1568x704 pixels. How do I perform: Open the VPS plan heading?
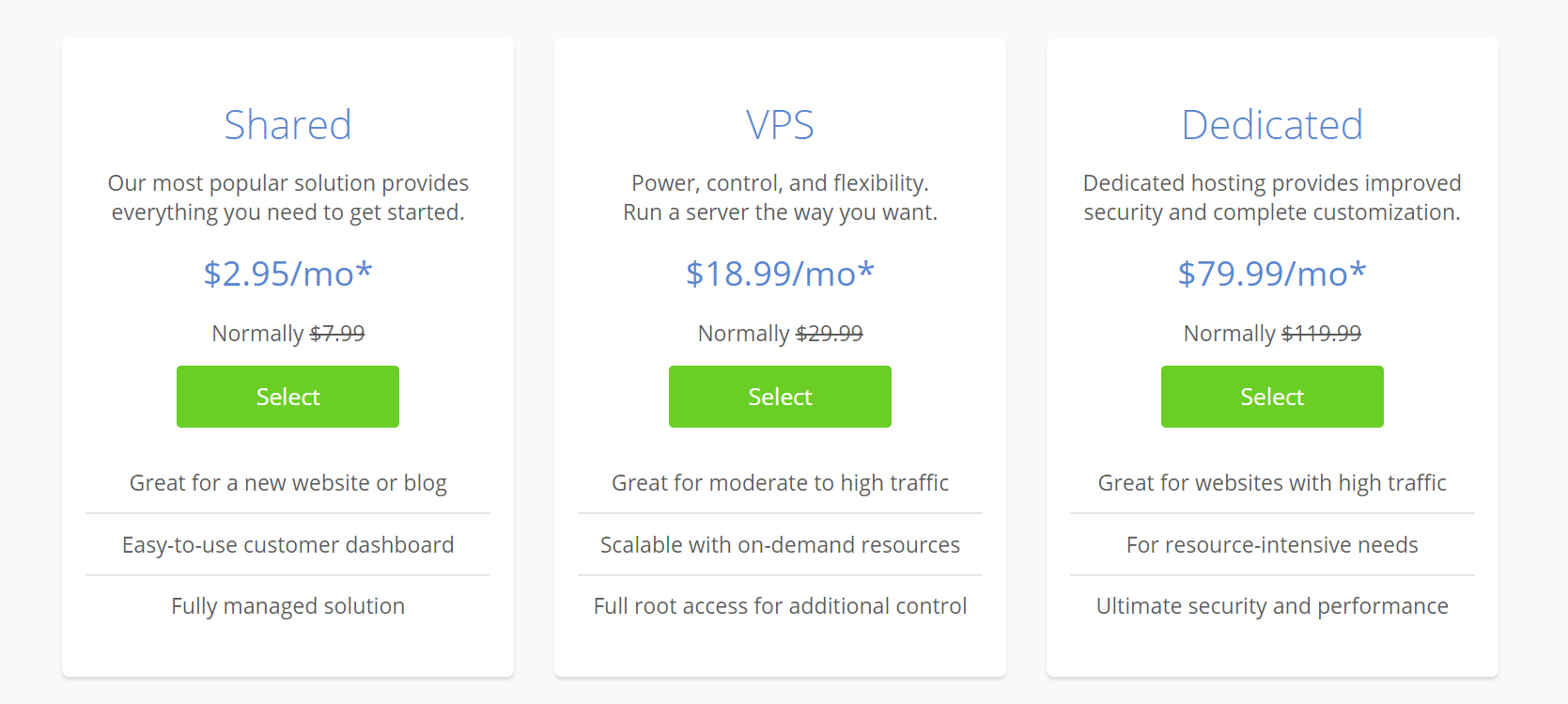pos(780,125)
